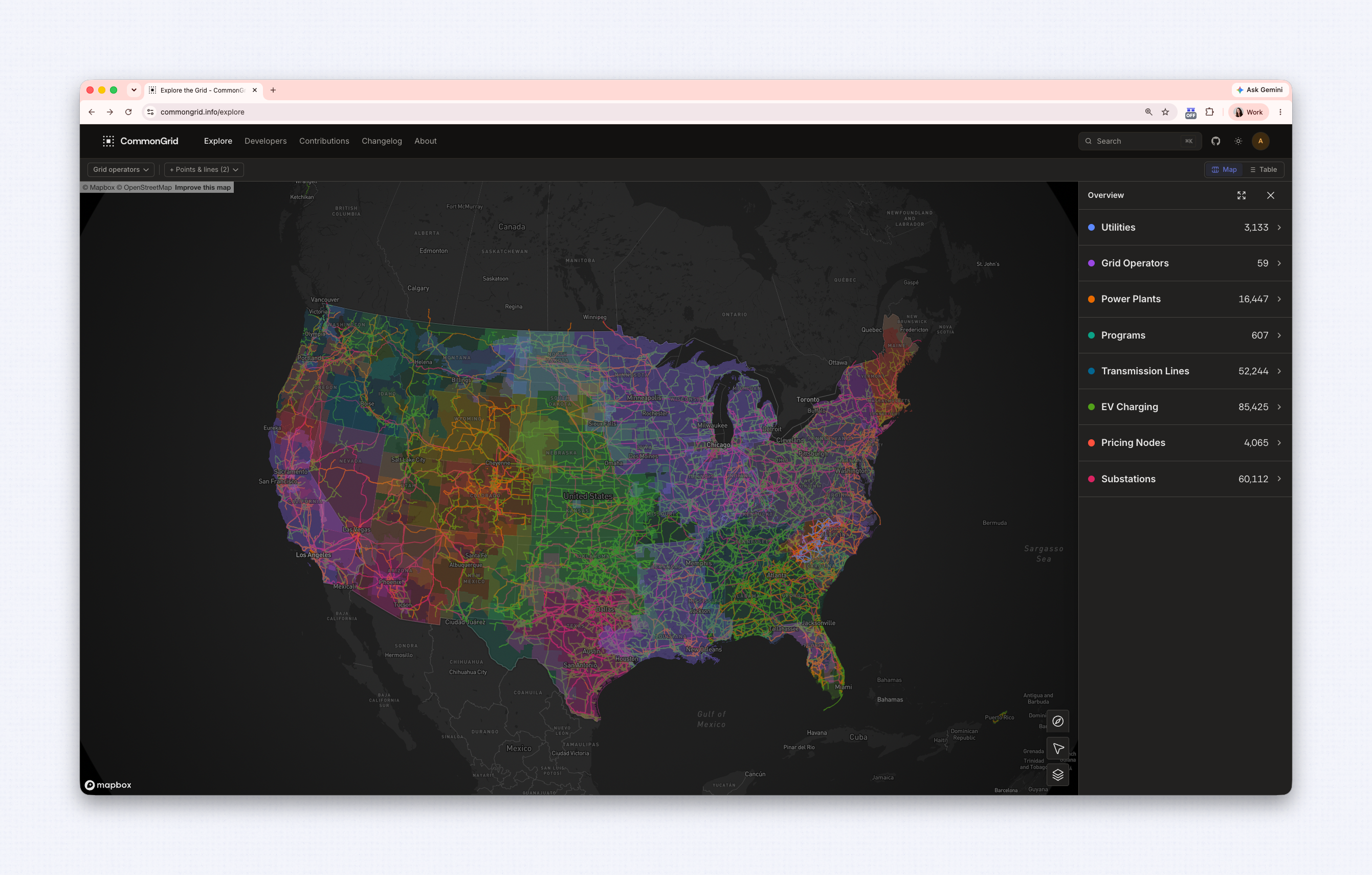Expand the Pricing Nodes row

(x=1185, y=443)
